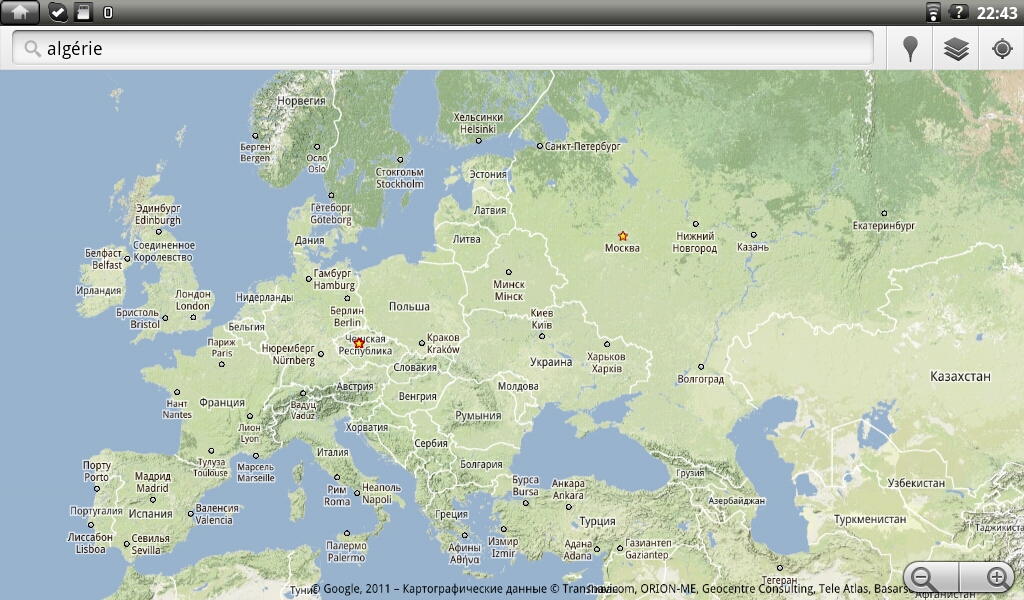
Task: Tap the city dot beside Краков
Action: coord(422,343)
